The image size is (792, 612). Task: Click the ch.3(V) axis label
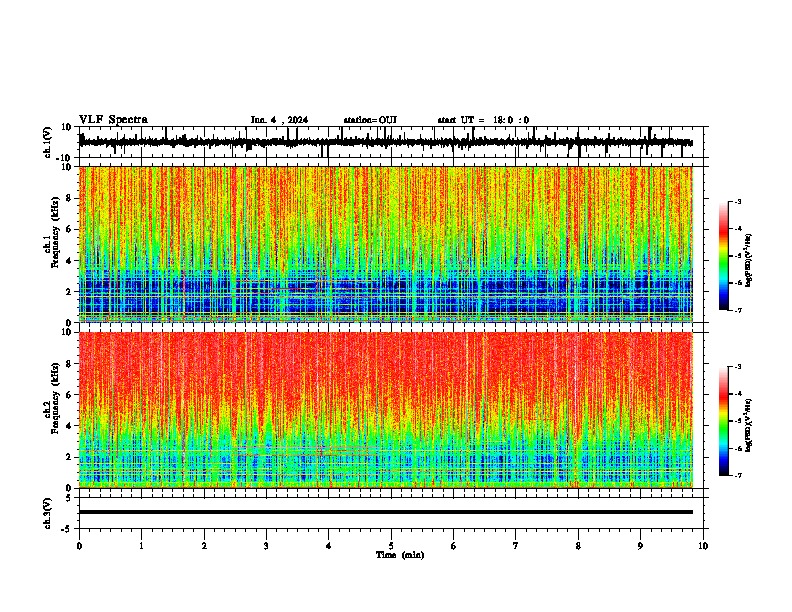[48, 513]
